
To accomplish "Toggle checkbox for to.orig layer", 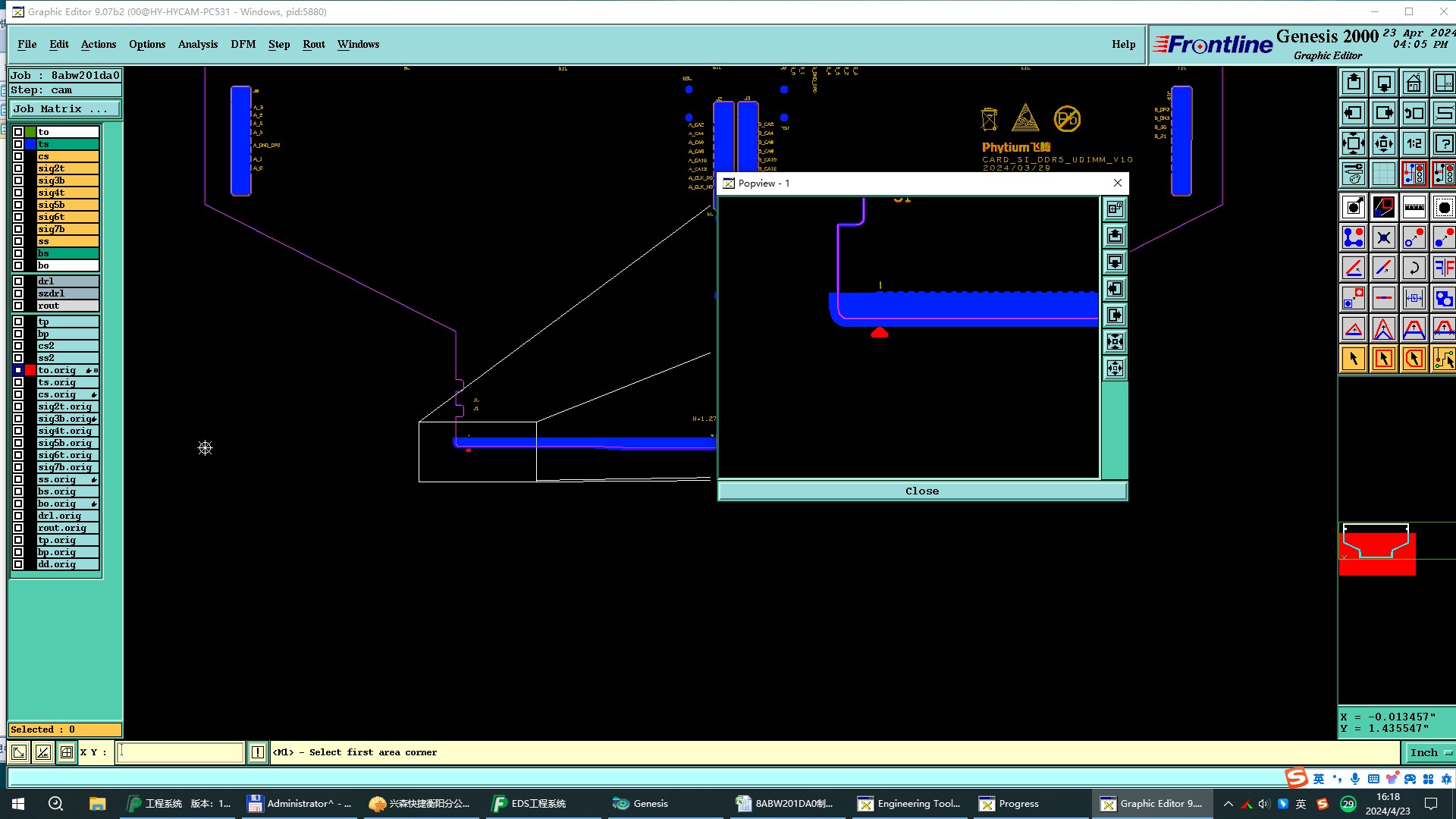I will click(18, 370).
